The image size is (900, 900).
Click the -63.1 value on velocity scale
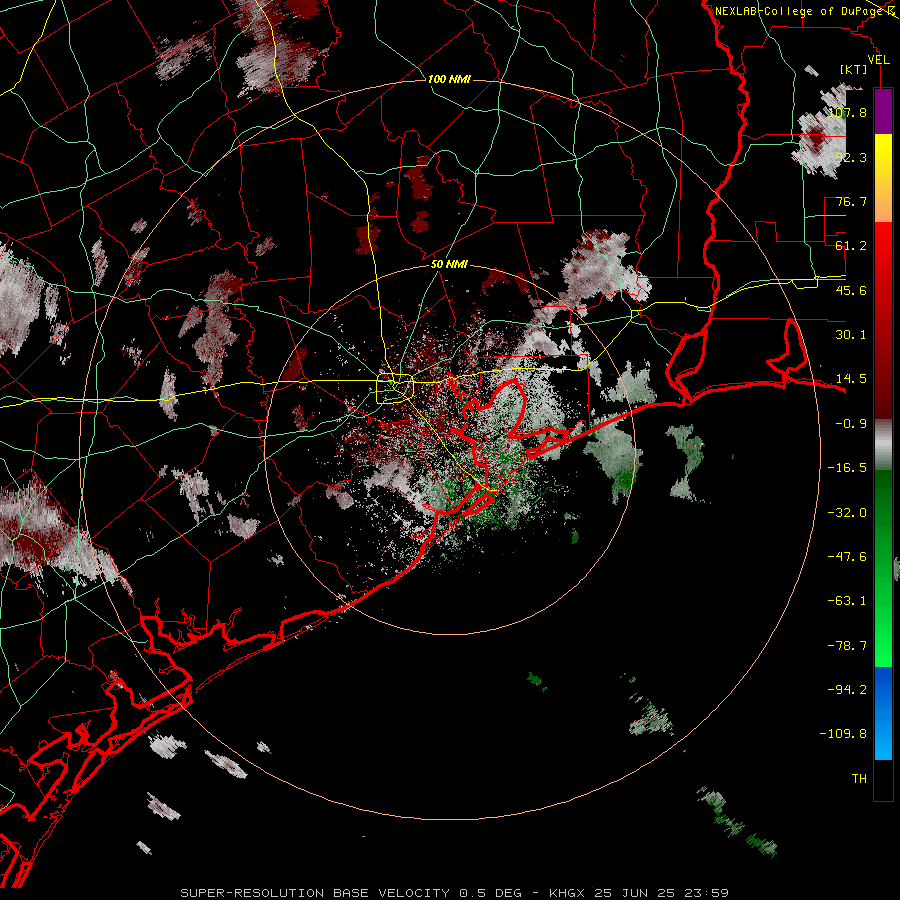point(847,601)
